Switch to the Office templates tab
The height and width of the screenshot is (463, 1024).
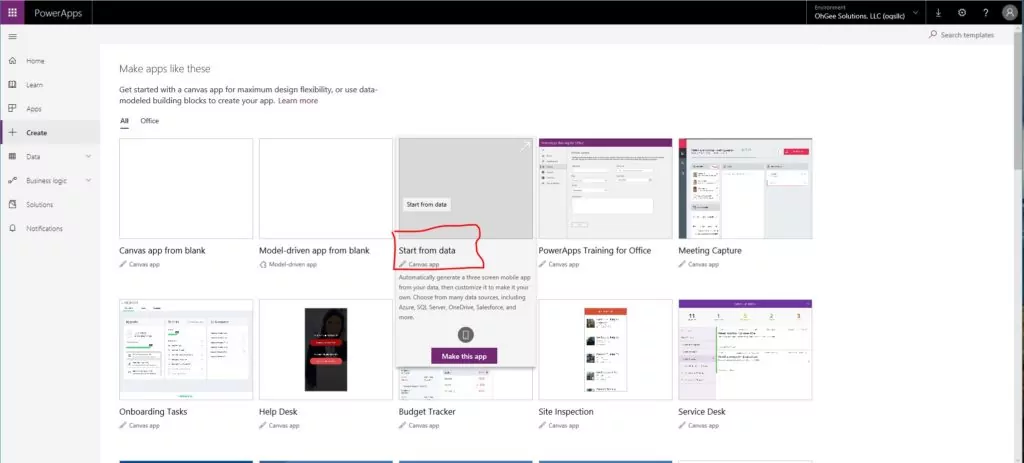(150, 121)
